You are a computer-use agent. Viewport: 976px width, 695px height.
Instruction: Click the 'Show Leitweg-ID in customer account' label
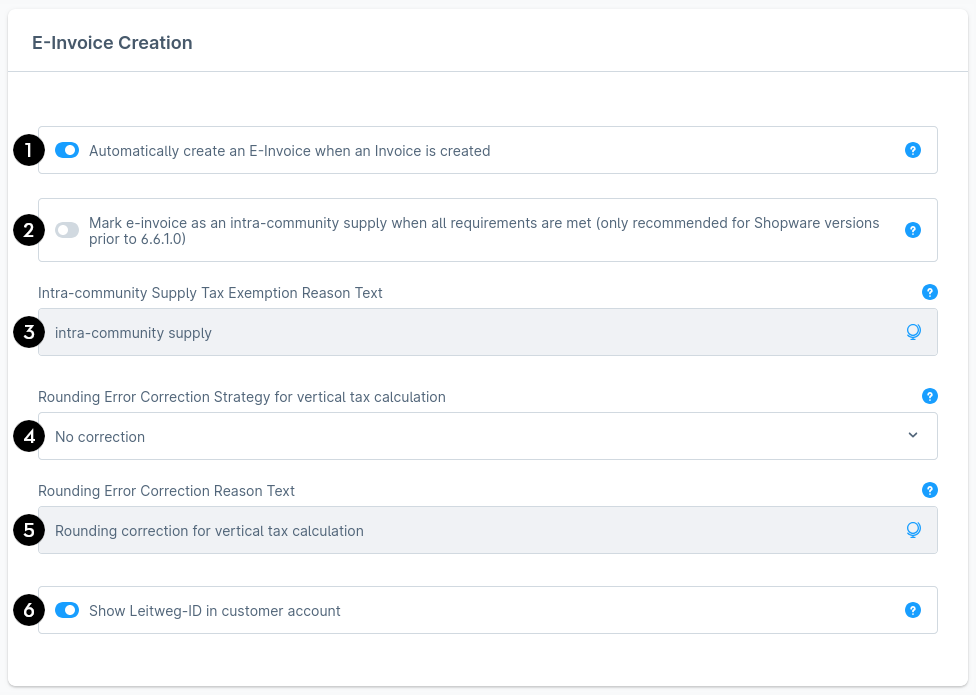214,611
